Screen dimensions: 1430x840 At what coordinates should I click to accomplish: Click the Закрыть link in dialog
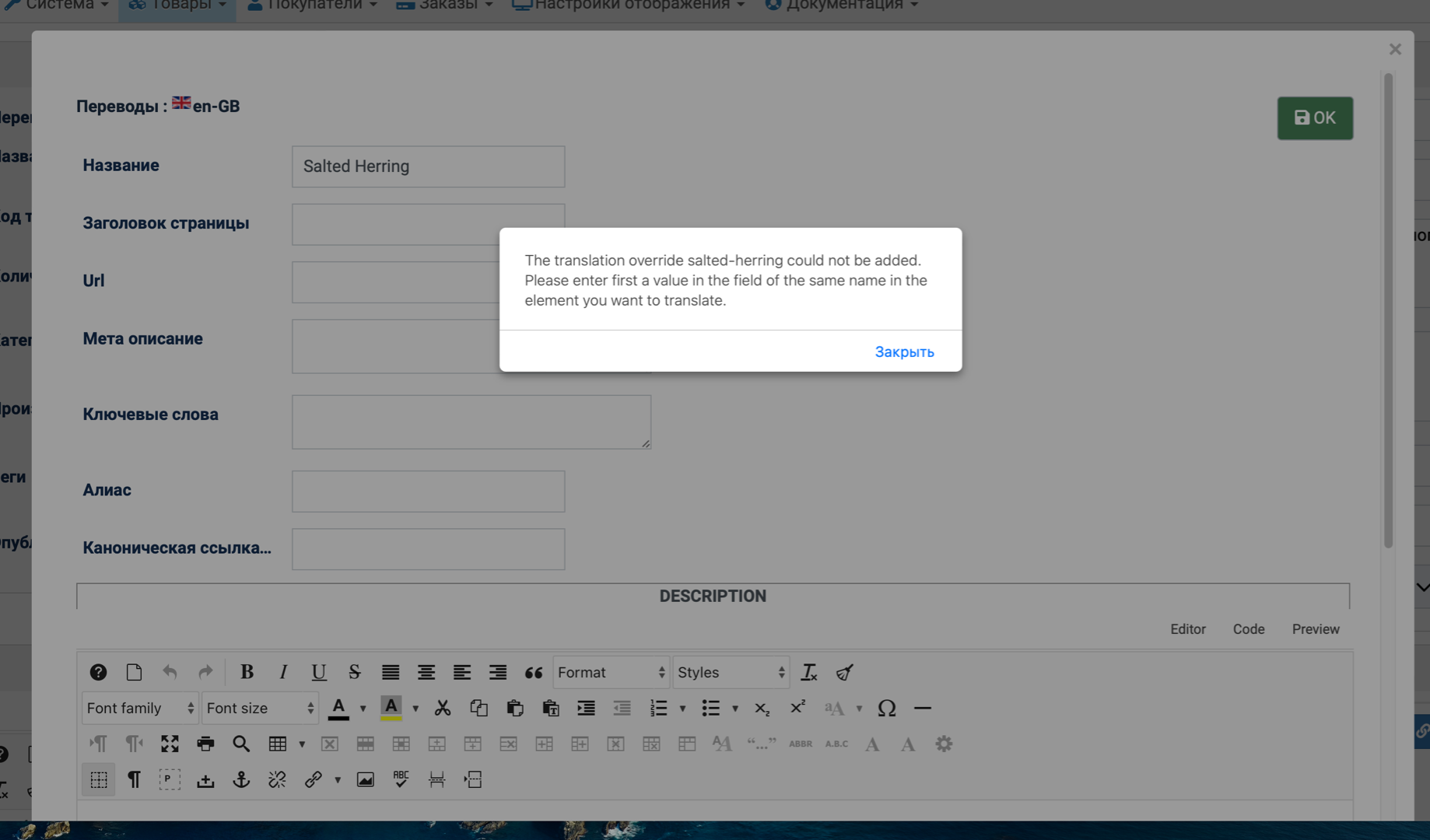tap(904, 352)
